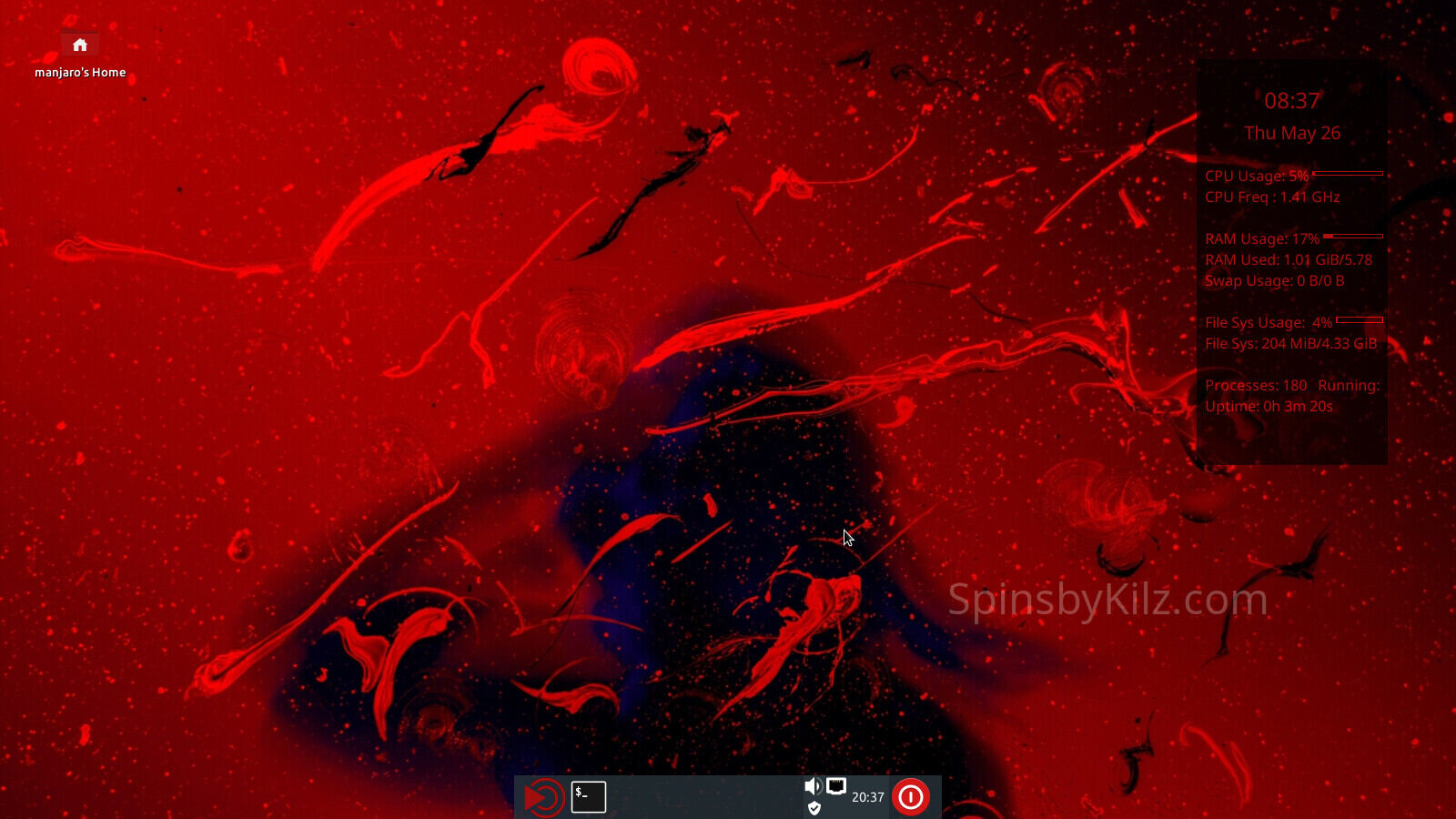Click the 08:37 time on widget
1456x819 pixels.
click(1291, 101)
